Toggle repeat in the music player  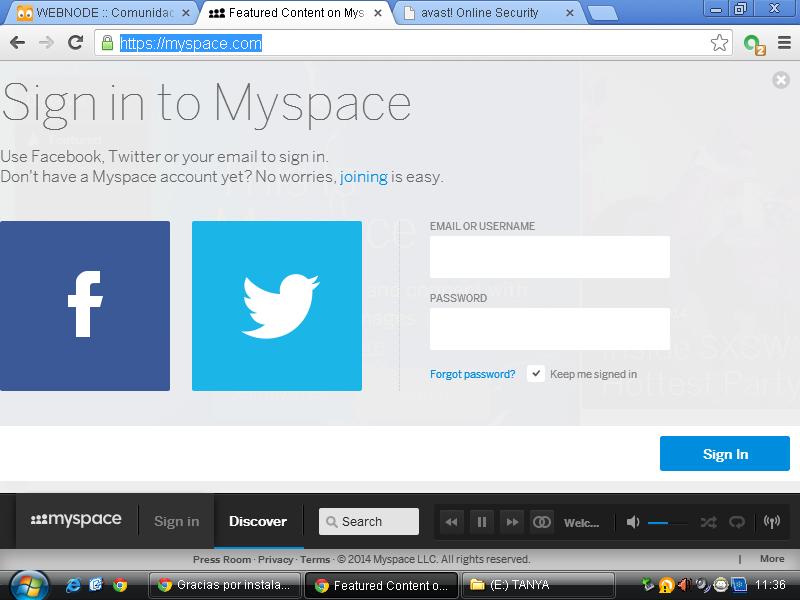tap(737, 522)
